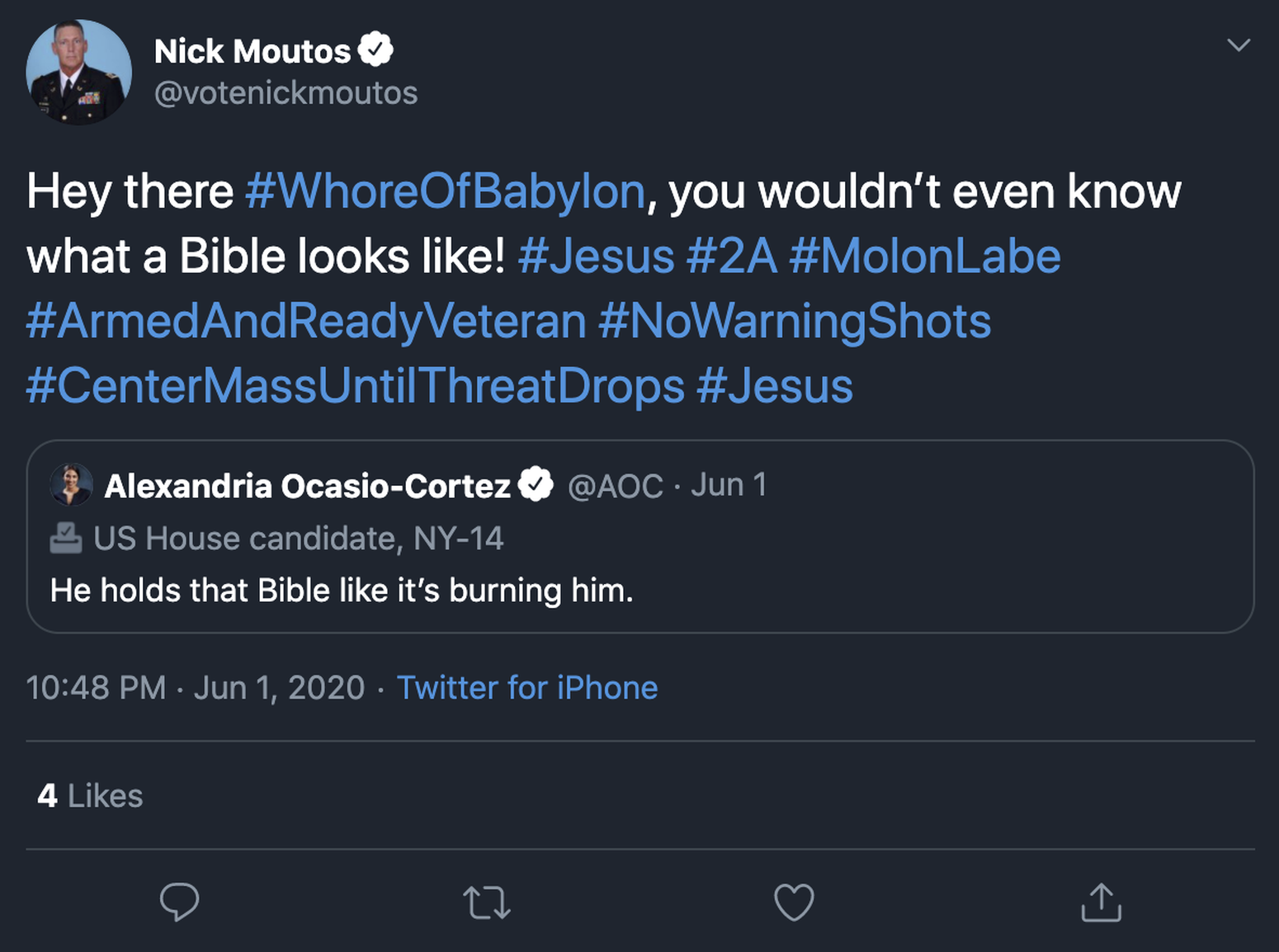Click the #NoWarningShots hashtag
The width and height of the screenshot is (1279, 952).
(x=794, y=321)
